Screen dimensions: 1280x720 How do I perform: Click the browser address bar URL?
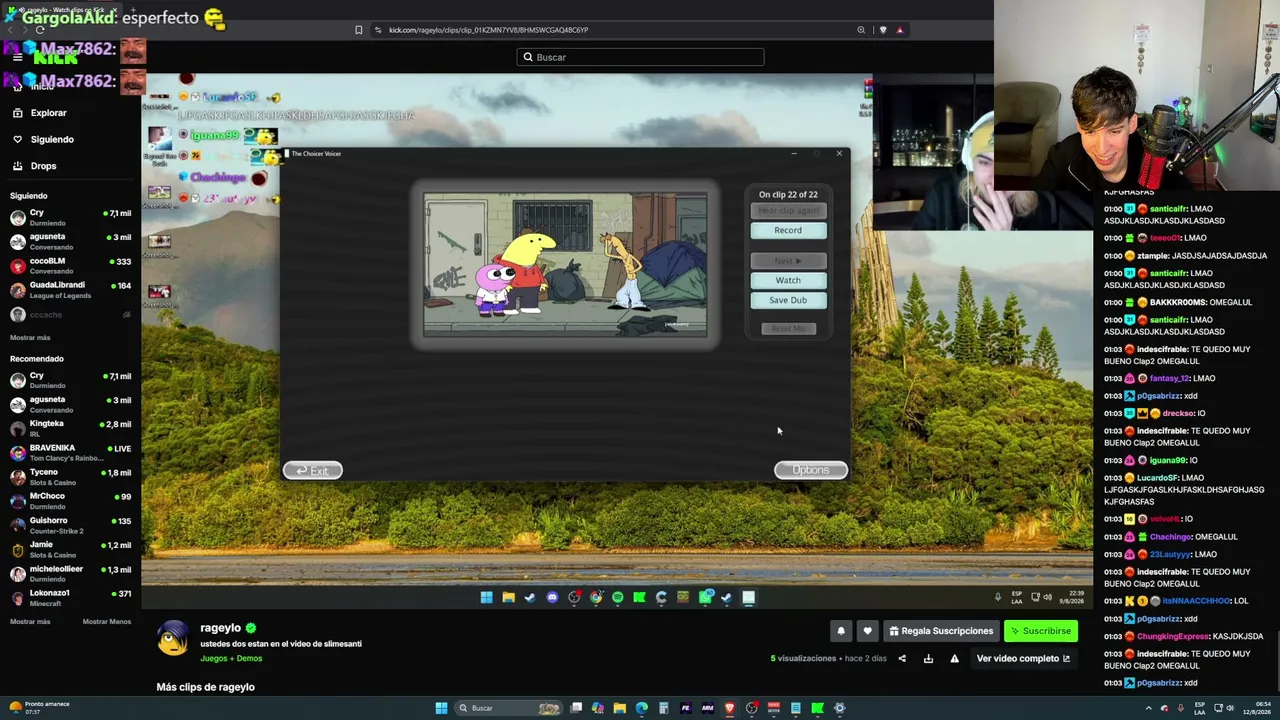pyautogui.click(x=488, y=30)
